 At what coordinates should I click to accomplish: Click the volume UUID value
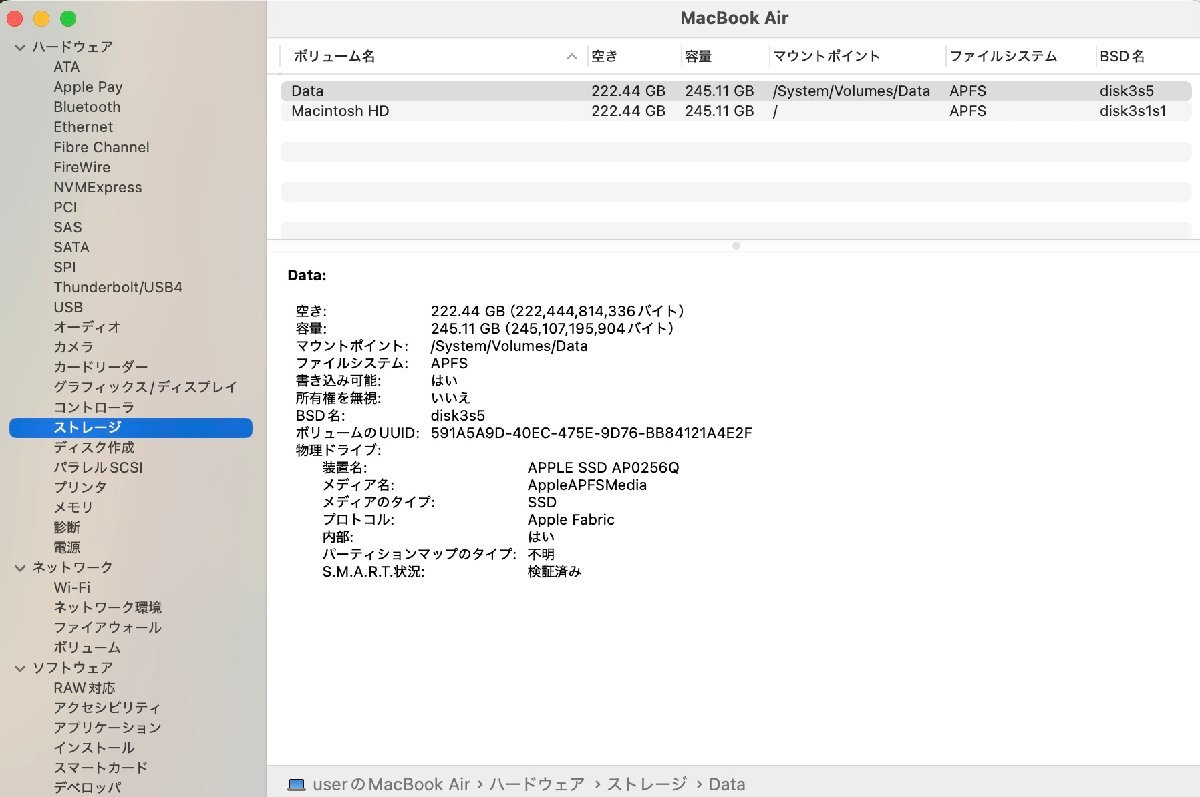591,433
